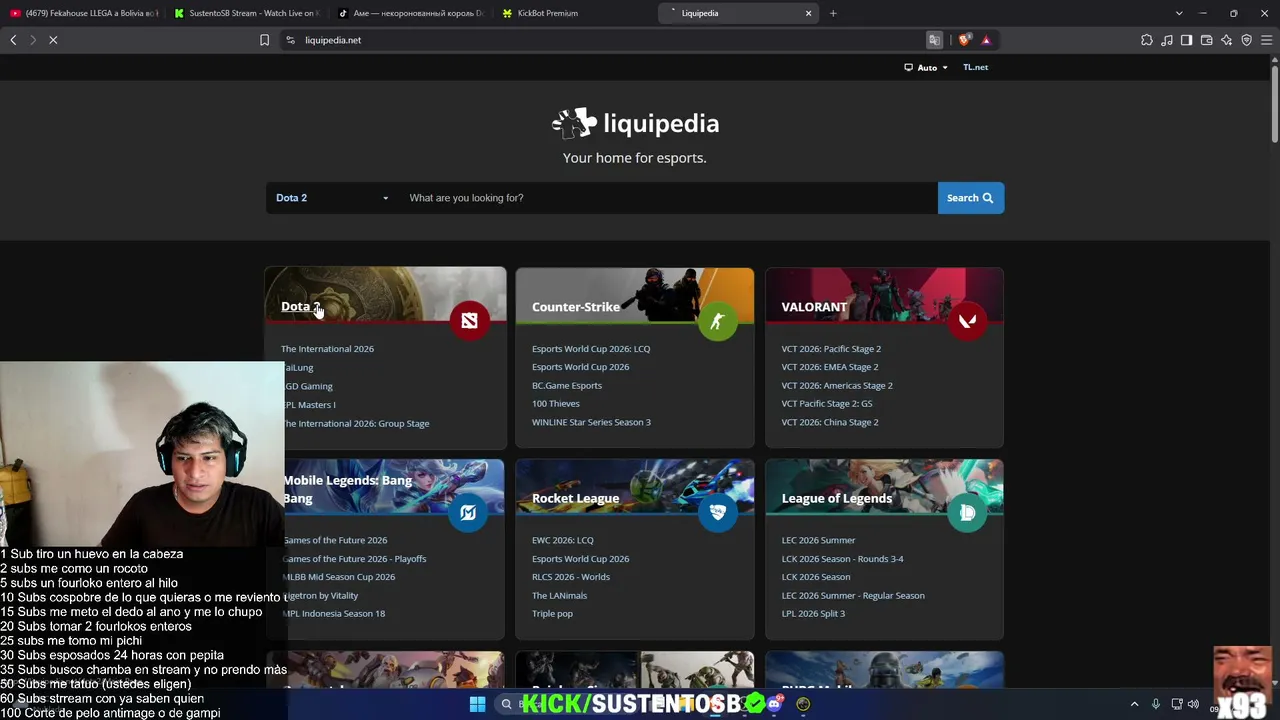The width and height of the screenshot is (1280, 720).
Task: Go back to the previous page
Action: tap(13, 40)
